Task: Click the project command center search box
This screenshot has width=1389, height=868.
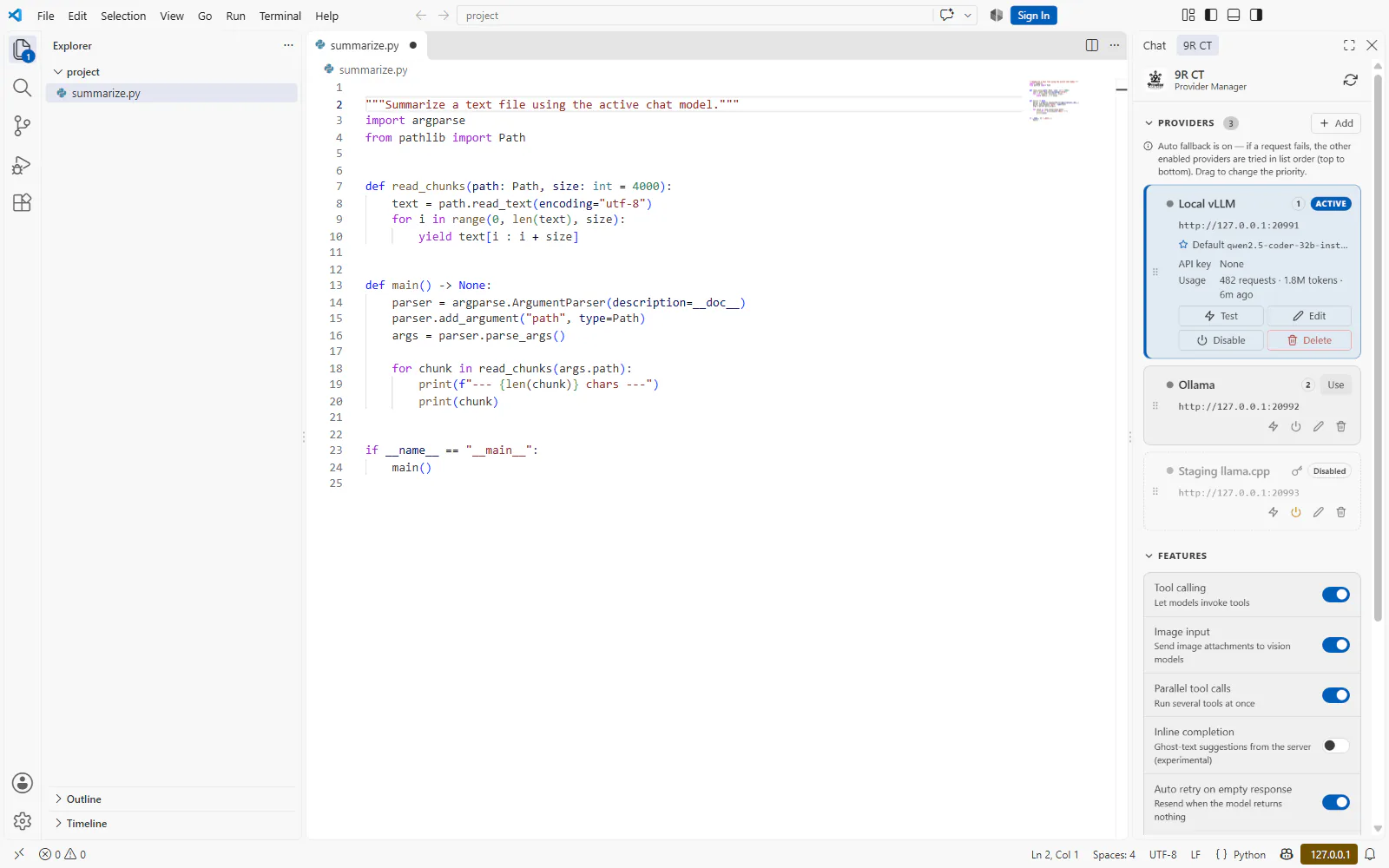Action: [x=694, y=16]
